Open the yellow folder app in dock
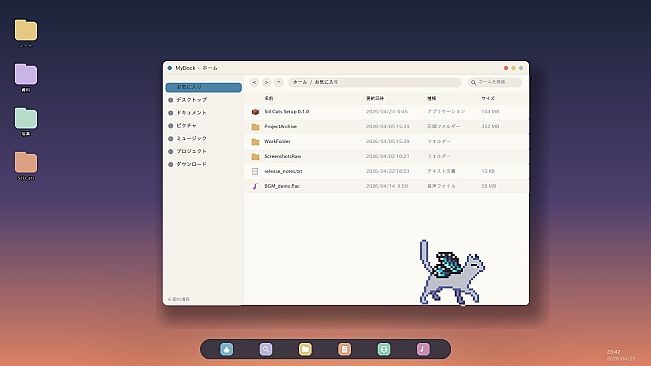The width and height of the screenshot is (651, 366). pyautogui.click(x=305, y=349)
